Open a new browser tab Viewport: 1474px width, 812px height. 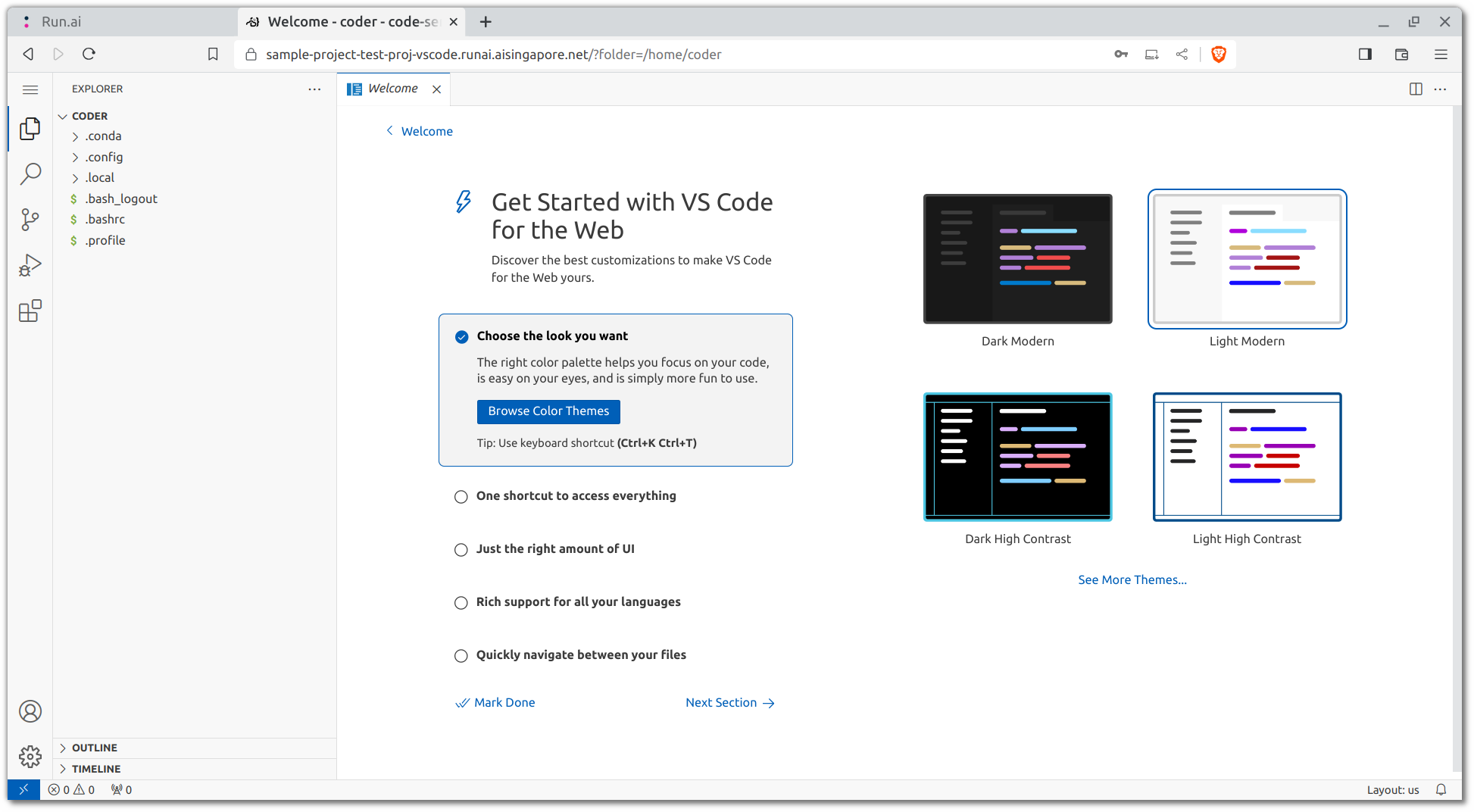click(x=486, y=22)
